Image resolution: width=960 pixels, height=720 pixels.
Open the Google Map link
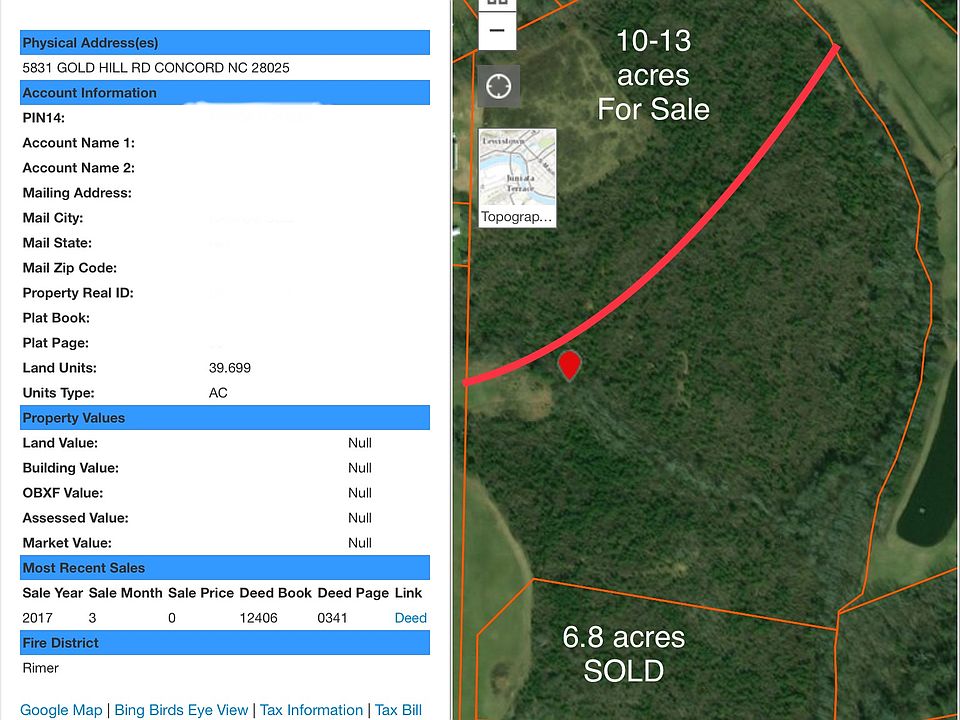tap(61, 710)
